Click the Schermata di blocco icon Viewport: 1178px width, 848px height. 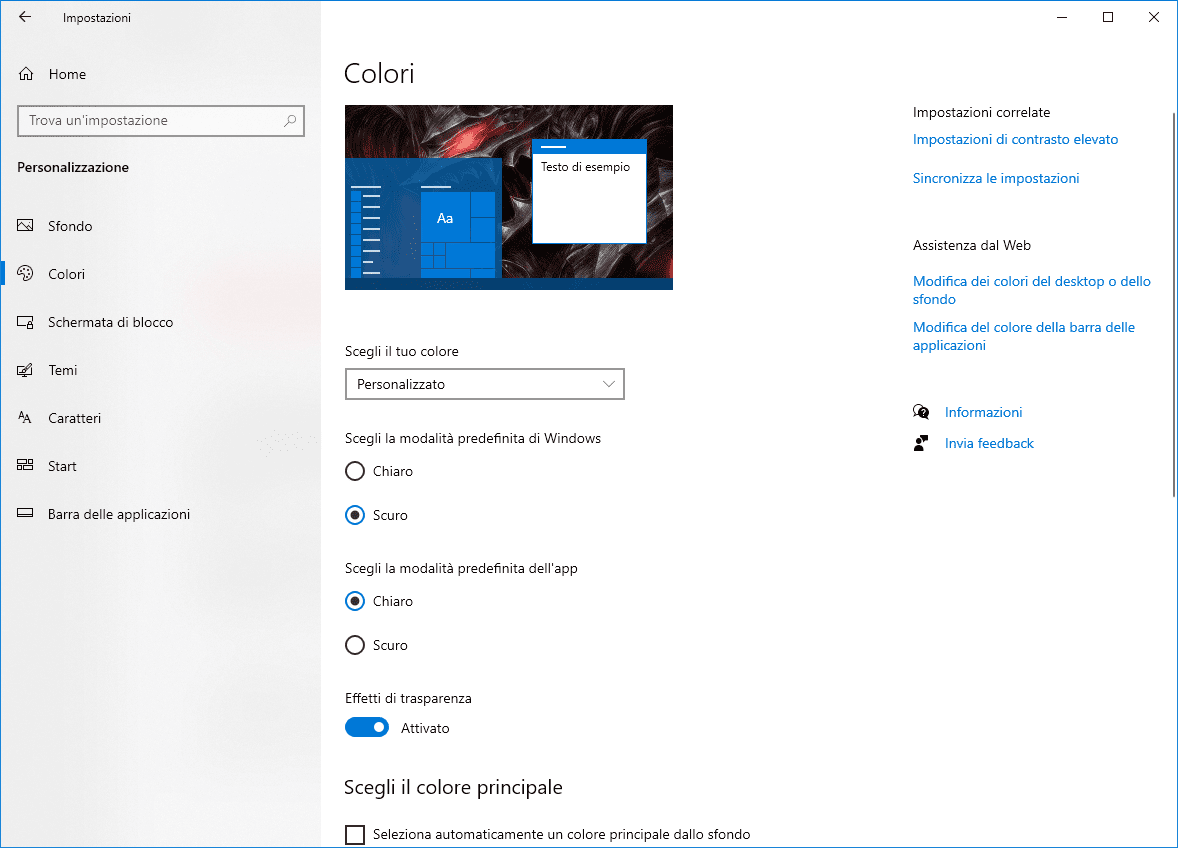tap(26, 322)
